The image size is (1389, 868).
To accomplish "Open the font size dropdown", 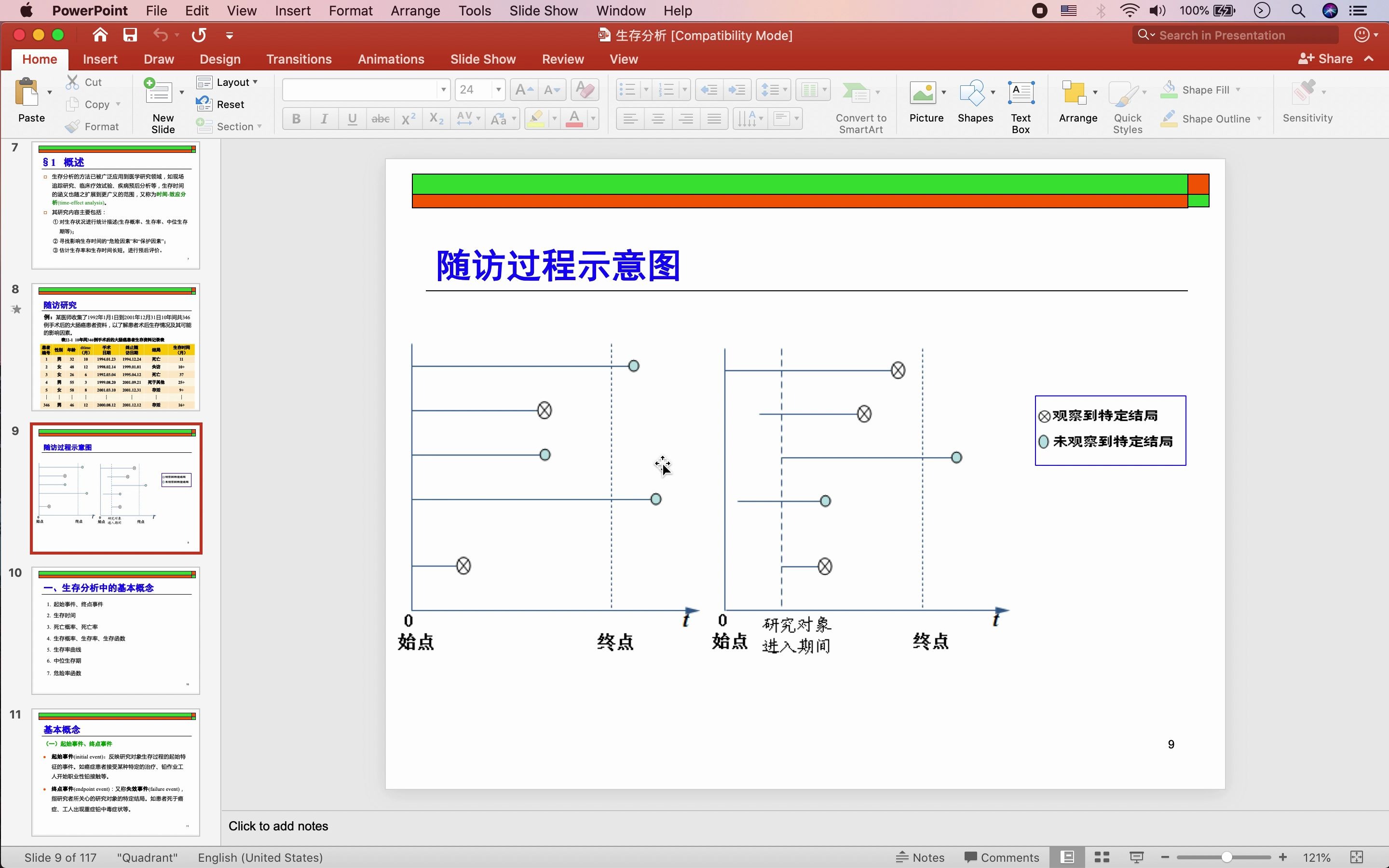I will [498, 90].
